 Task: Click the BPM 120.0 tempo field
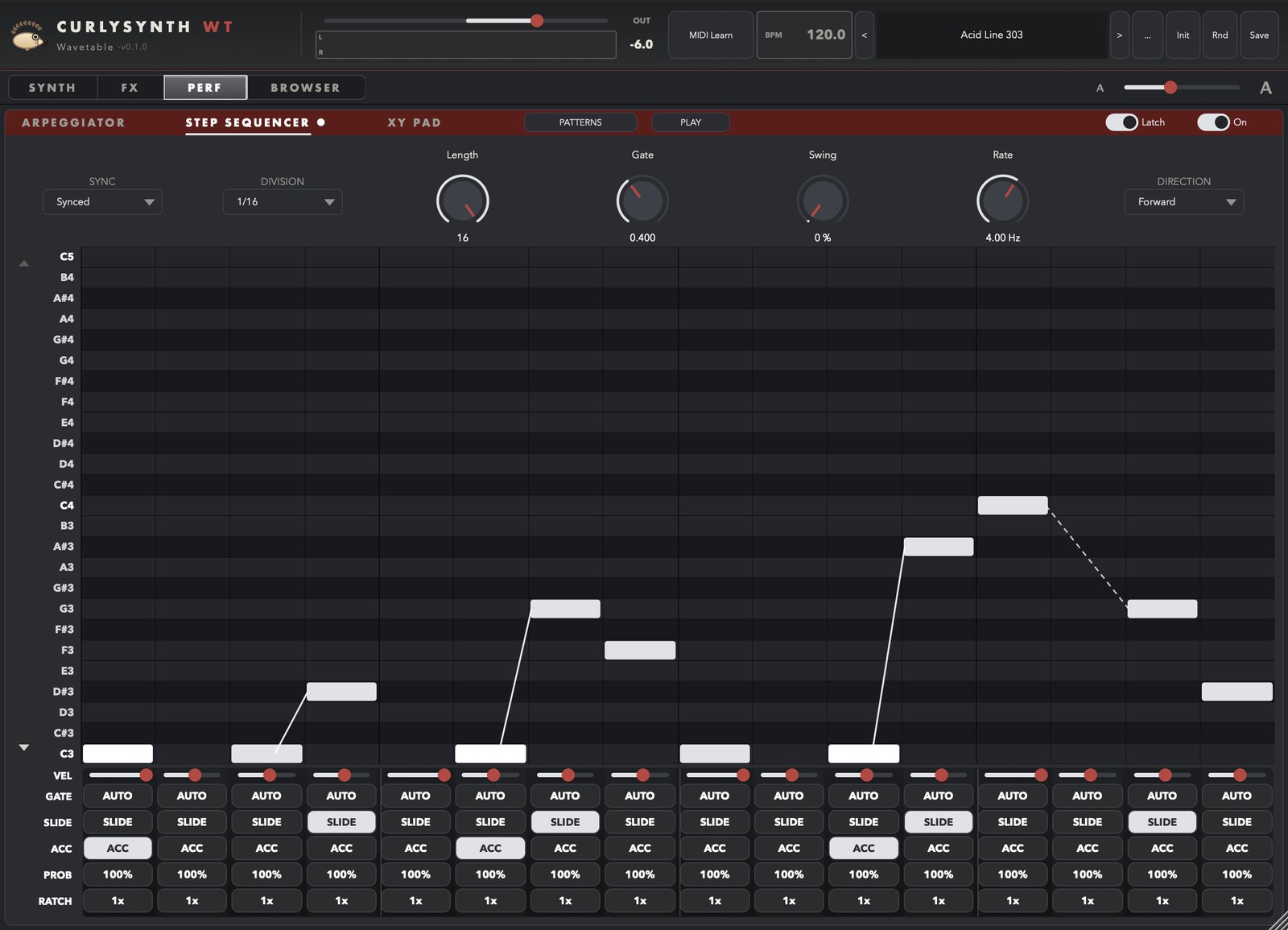[x=804, y=35]
